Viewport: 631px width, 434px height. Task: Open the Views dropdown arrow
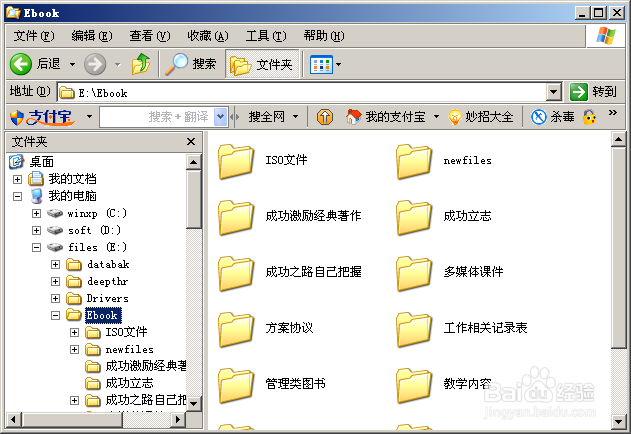(x=338, y=64)
